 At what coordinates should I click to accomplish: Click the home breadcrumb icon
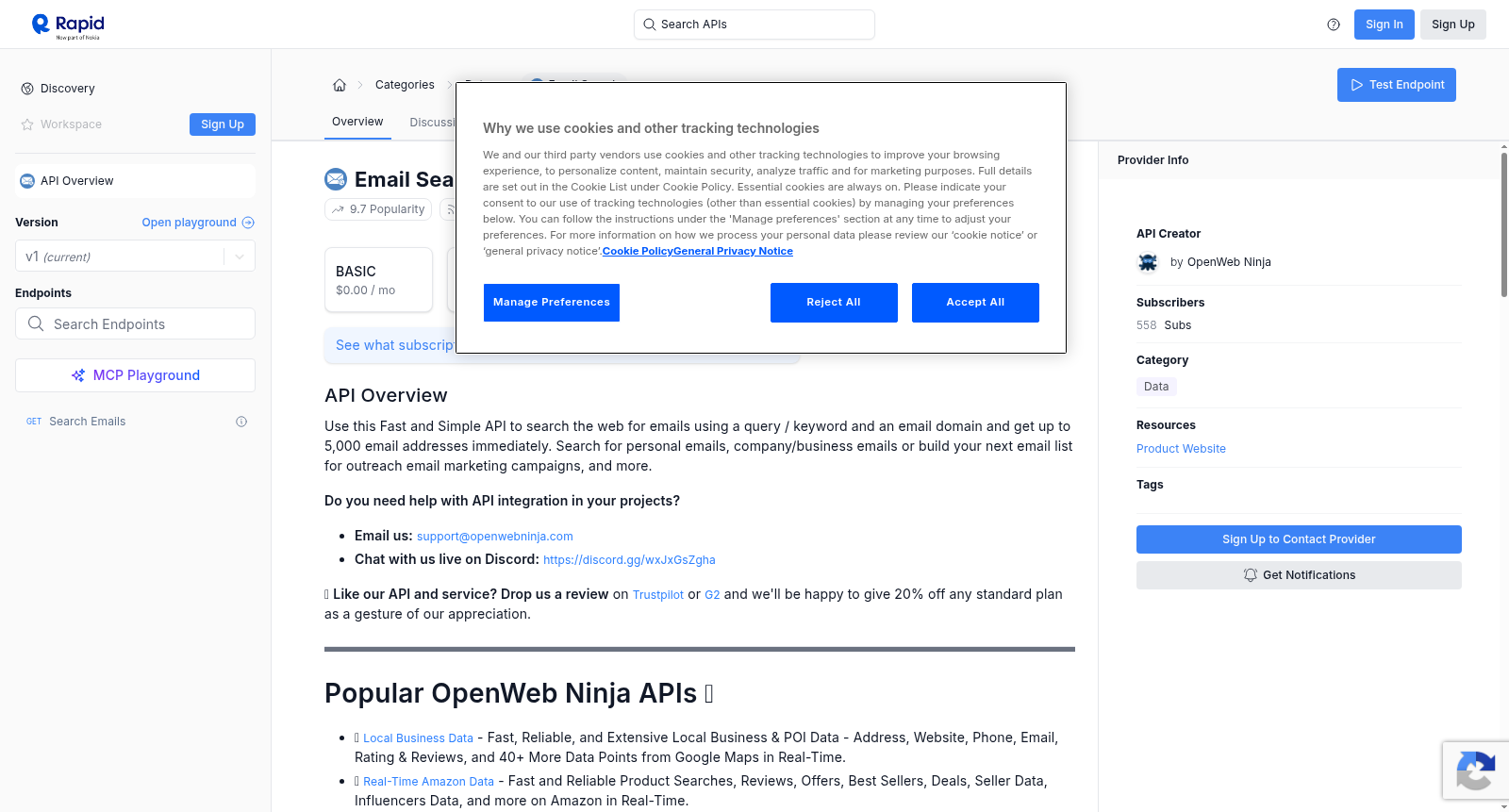(340, 85)
